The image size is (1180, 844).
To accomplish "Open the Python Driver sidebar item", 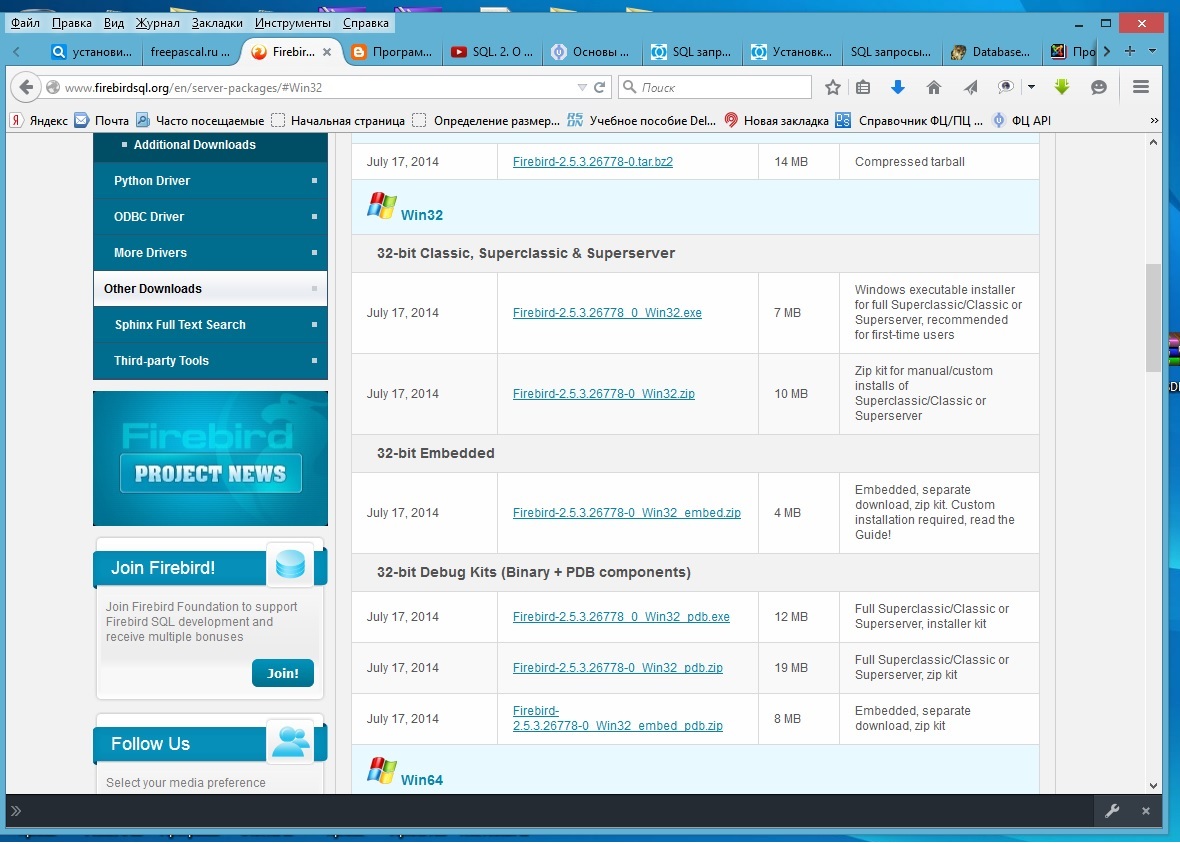I will (x=152, y=181).
